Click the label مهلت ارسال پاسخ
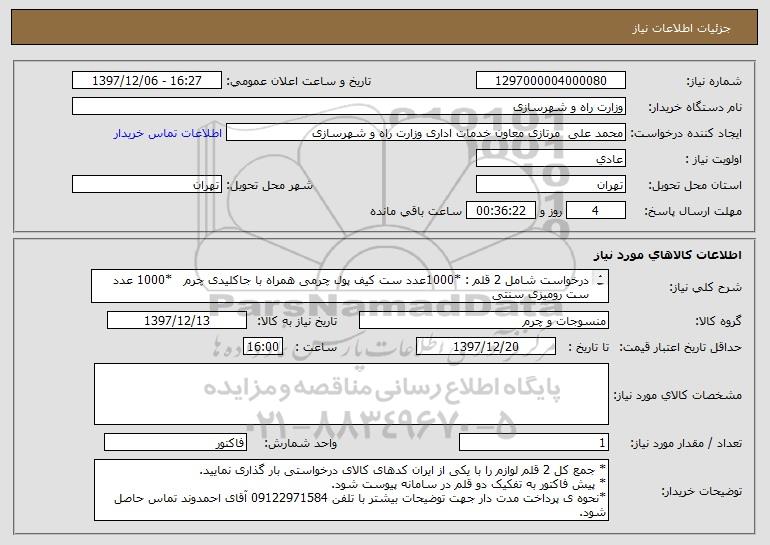This screenshot has width=770, height=545. click(693, 212)
